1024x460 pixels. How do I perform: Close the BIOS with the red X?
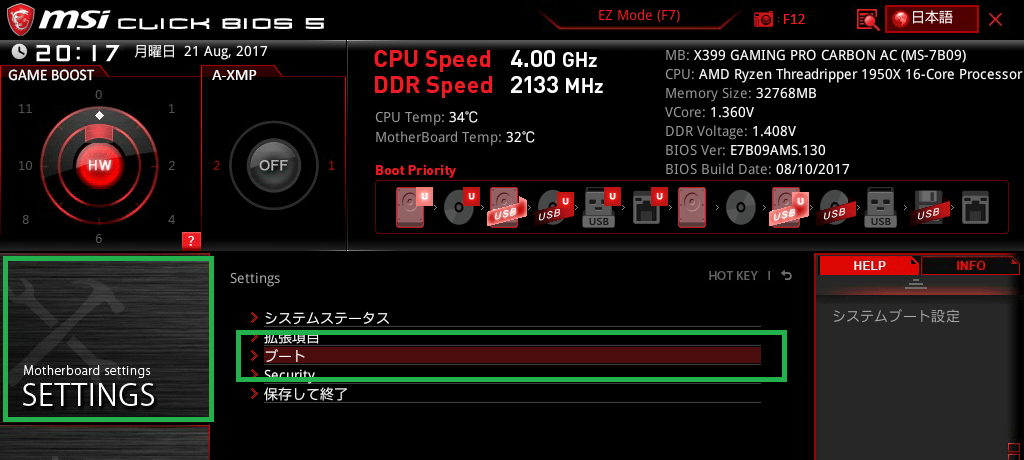[x=995, y=20]
